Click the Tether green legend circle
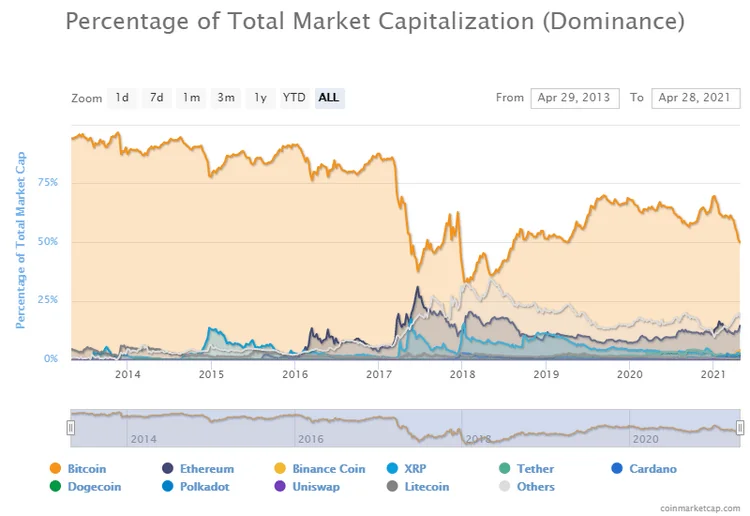 pos(505,469)
